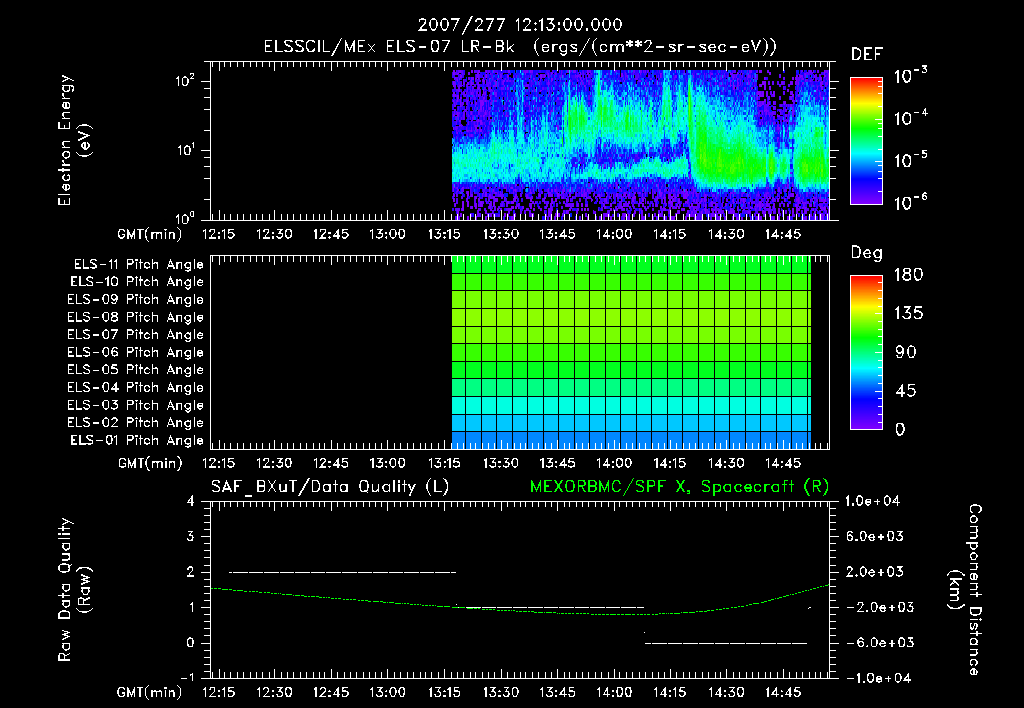This screenshot has height=708, width=1024.
Task: Click the DEF legend title
Action: click(866, 55)
